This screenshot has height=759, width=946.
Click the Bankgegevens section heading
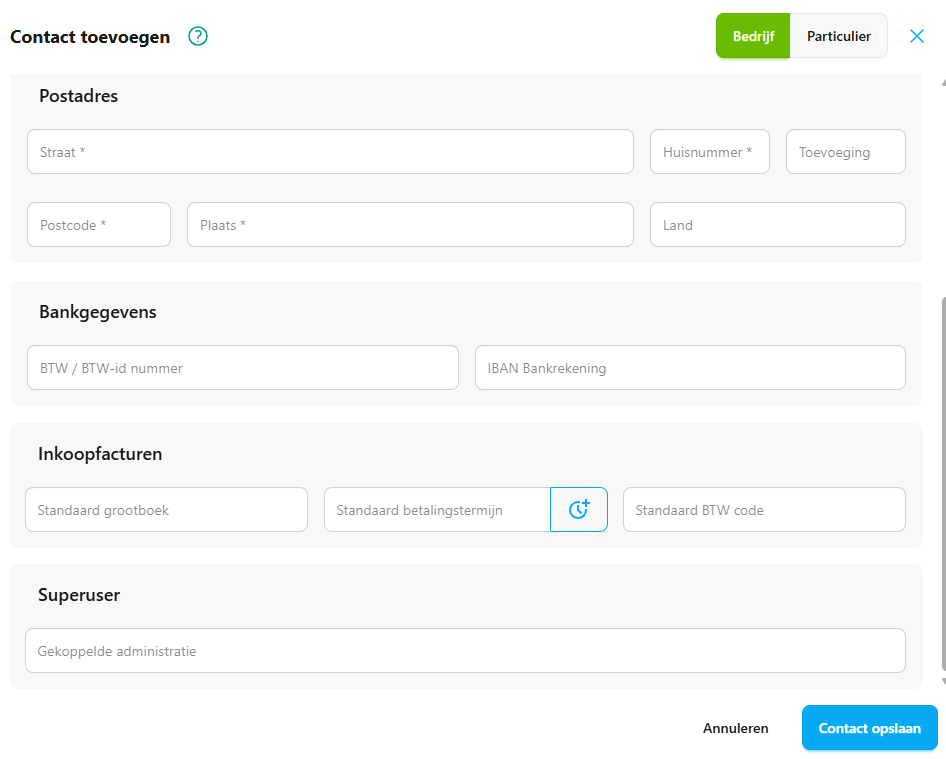pos(98,312)
